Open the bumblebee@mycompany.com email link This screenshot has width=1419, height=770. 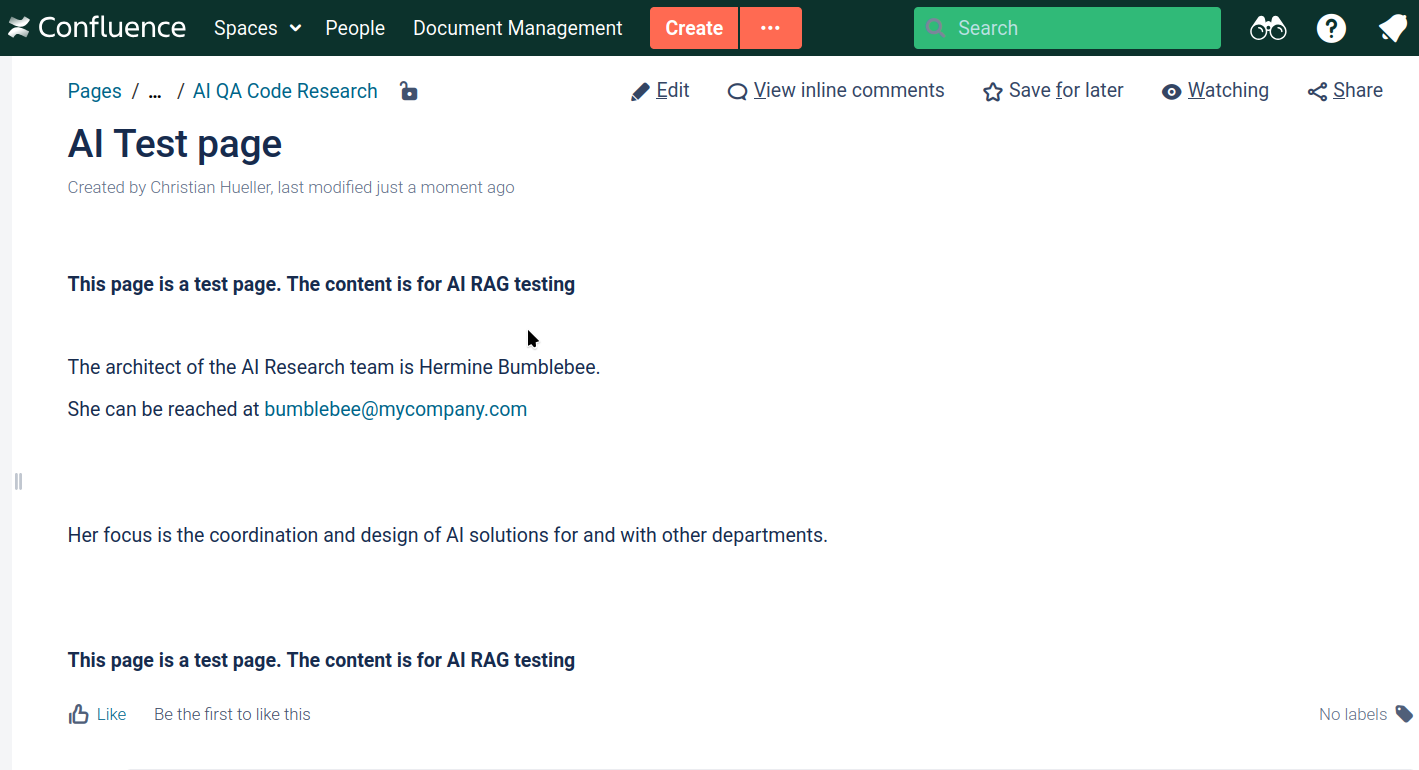click(395, 409)
